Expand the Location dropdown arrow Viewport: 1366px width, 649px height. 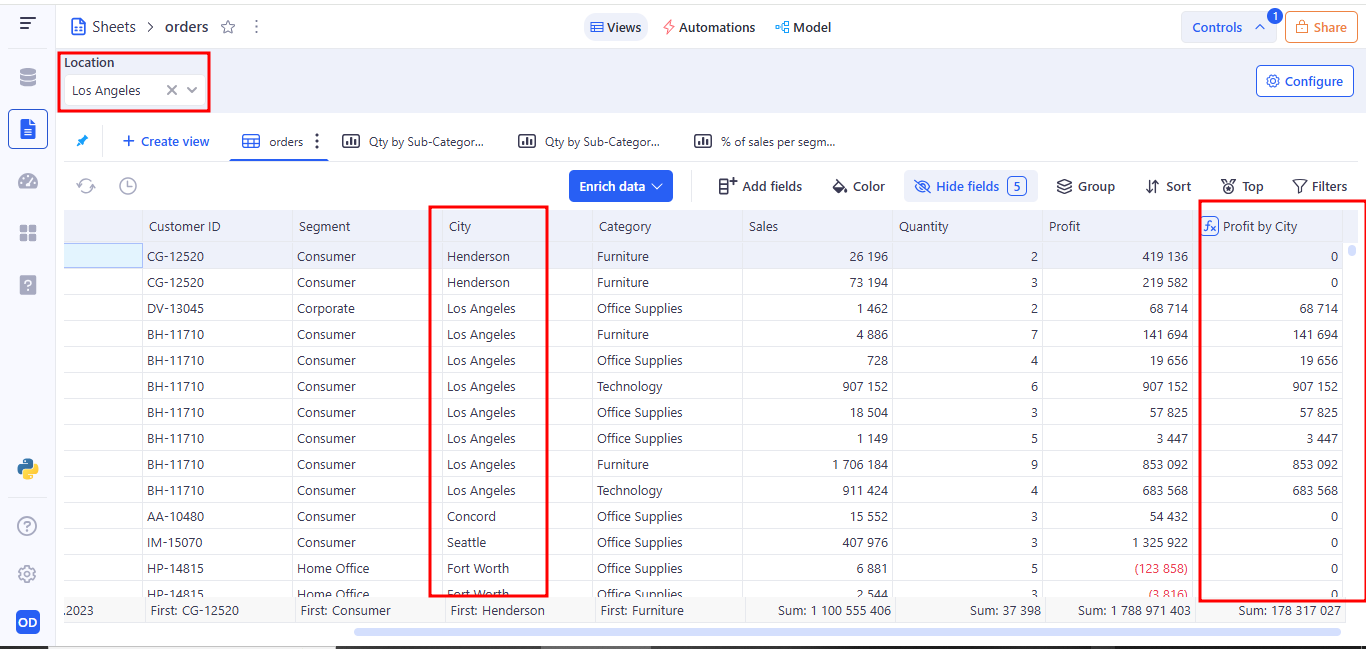tap(192, 90)
